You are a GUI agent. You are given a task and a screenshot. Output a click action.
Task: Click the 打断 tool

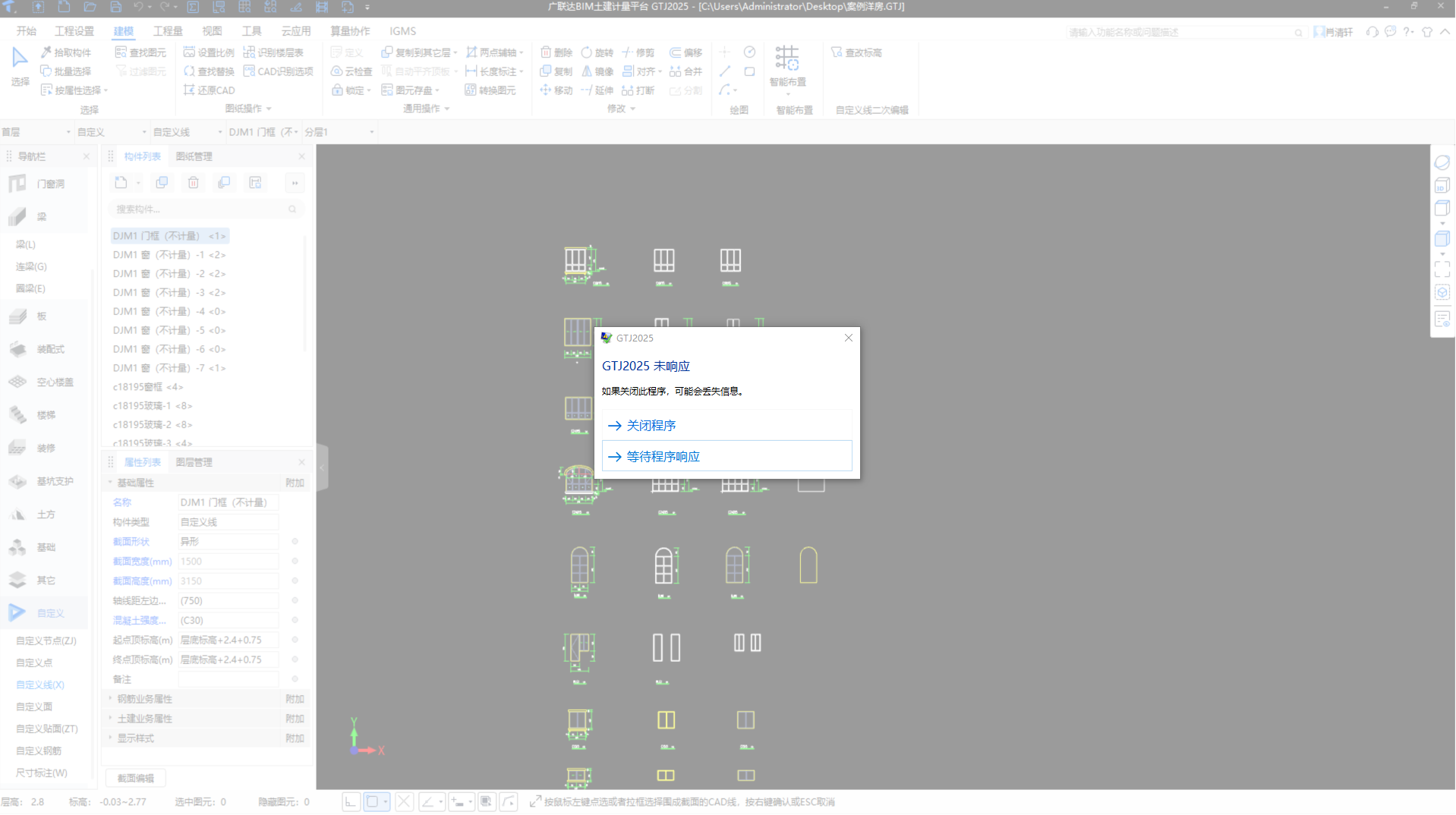click(638, 90)
